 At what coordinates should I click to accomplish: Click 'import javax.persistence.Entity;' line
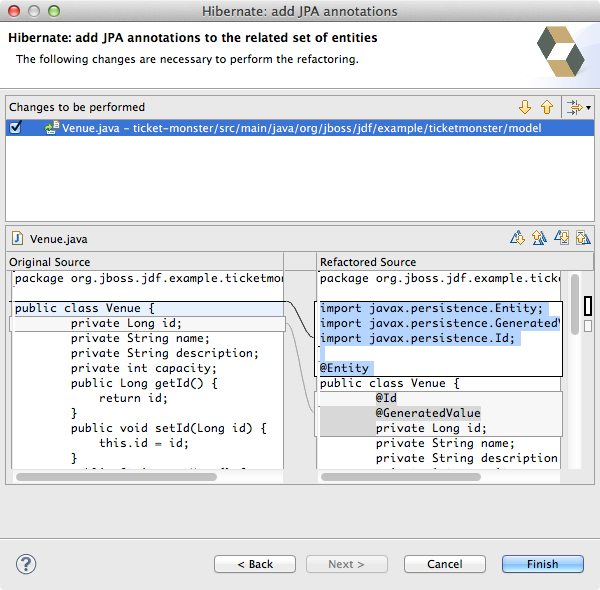point(431,308)
